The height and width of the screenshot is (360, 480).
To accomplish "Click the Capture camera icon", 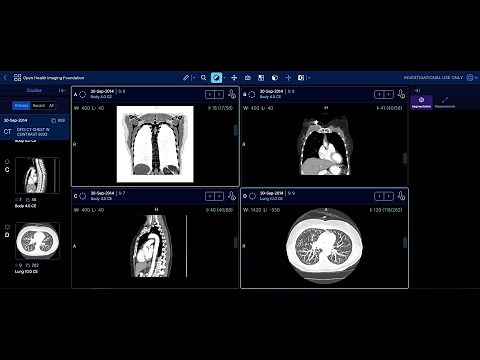I will pos(248,78).
